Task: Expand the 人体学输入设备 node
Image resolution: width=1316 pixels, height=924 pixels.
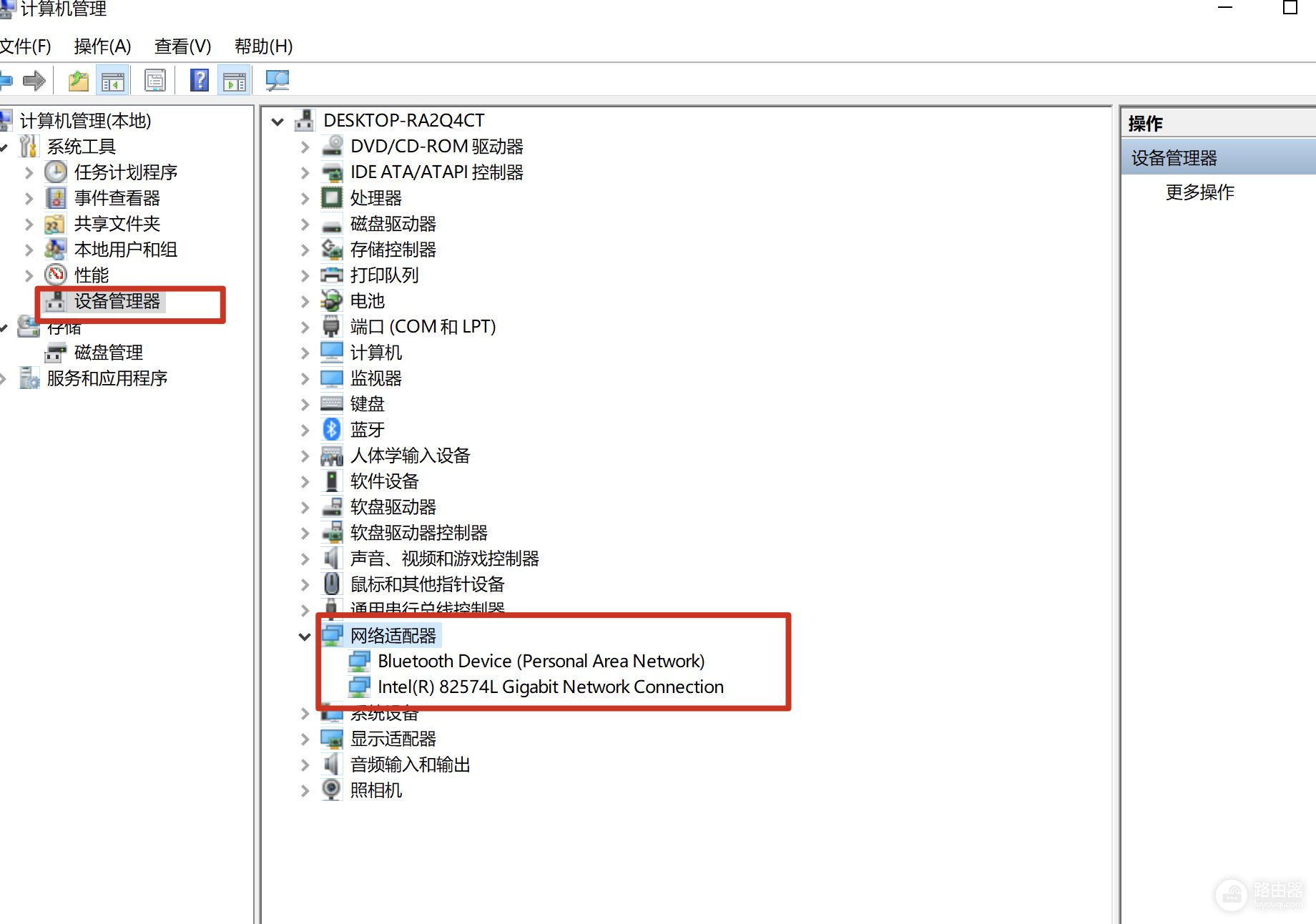Action: pos(305,456)
